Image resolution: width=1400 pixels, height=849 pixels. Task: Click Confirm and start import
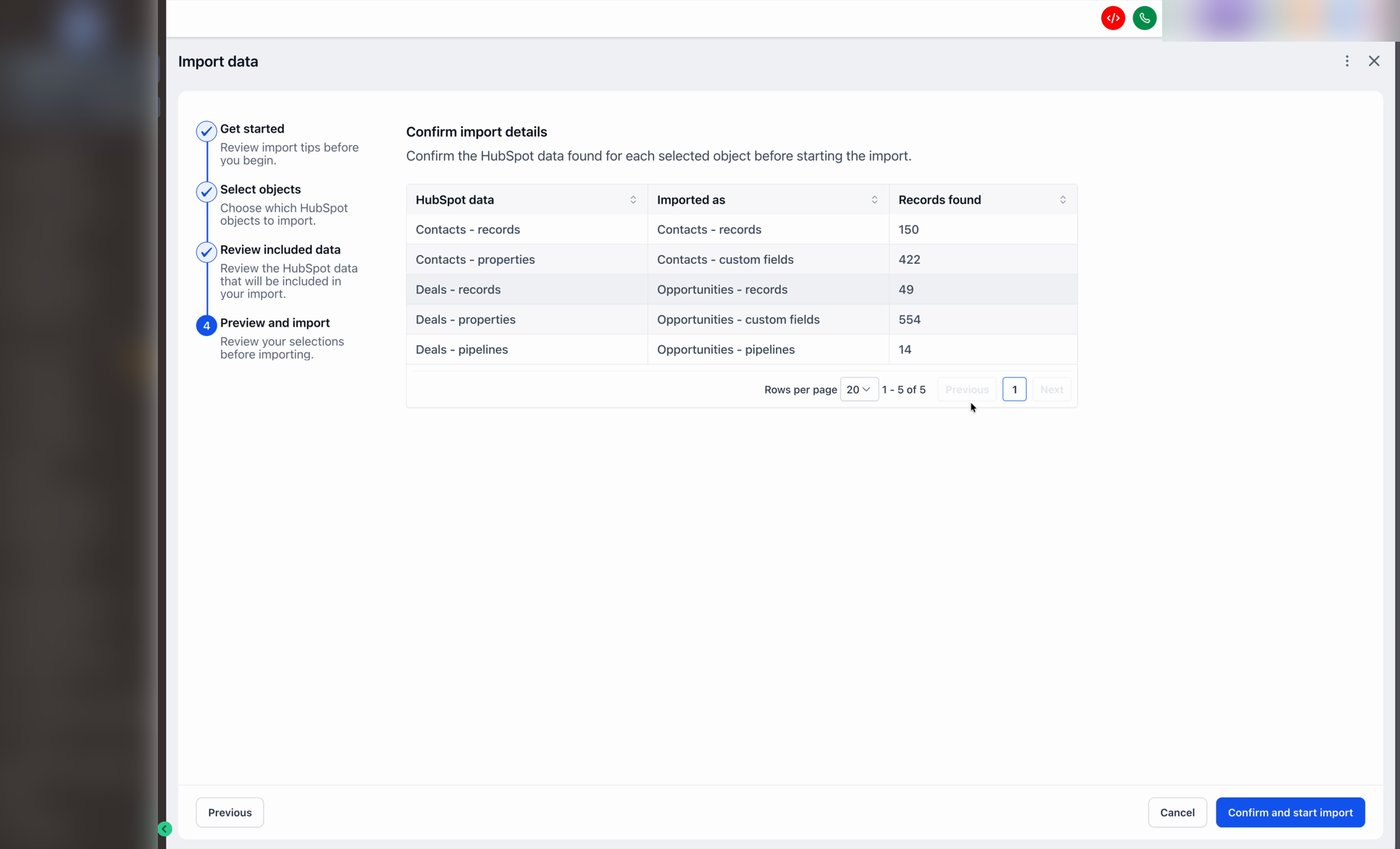coord(1290,812)
